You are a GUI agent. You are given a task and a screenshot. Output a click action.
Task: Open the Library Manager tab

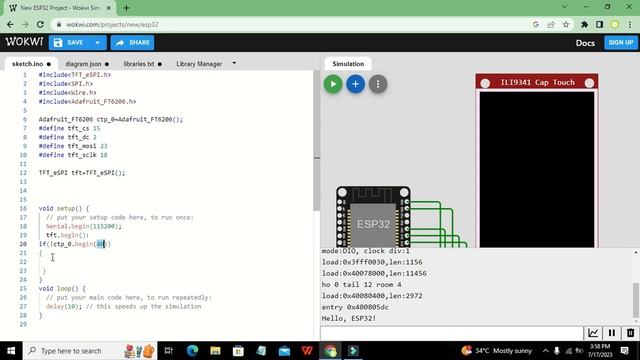coord(199,64)
